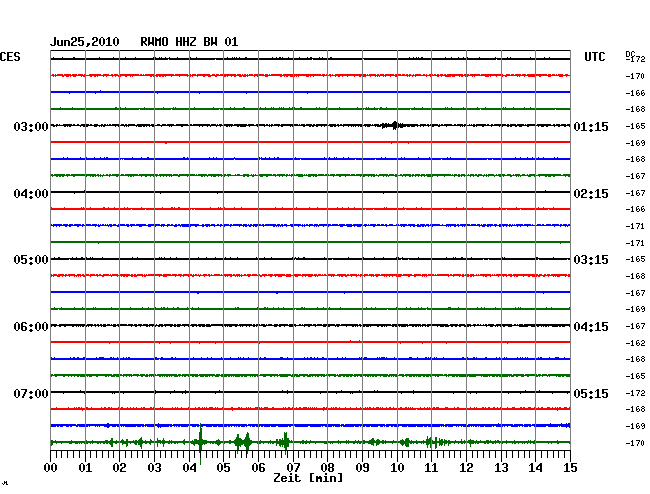Viewport: 650px width, 494px height.
Task: Select the 06:00 local time label
Action: click(31, 327)
